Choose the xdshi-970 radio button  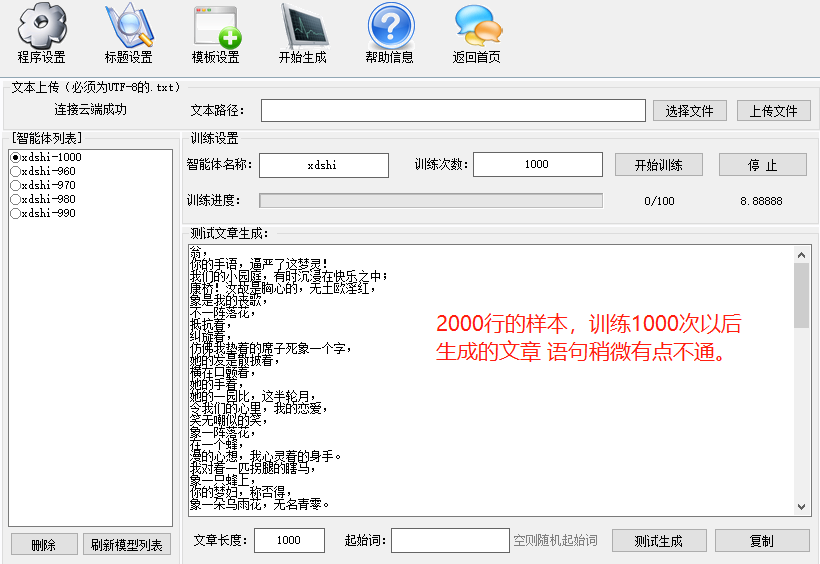tap(15, 186)
